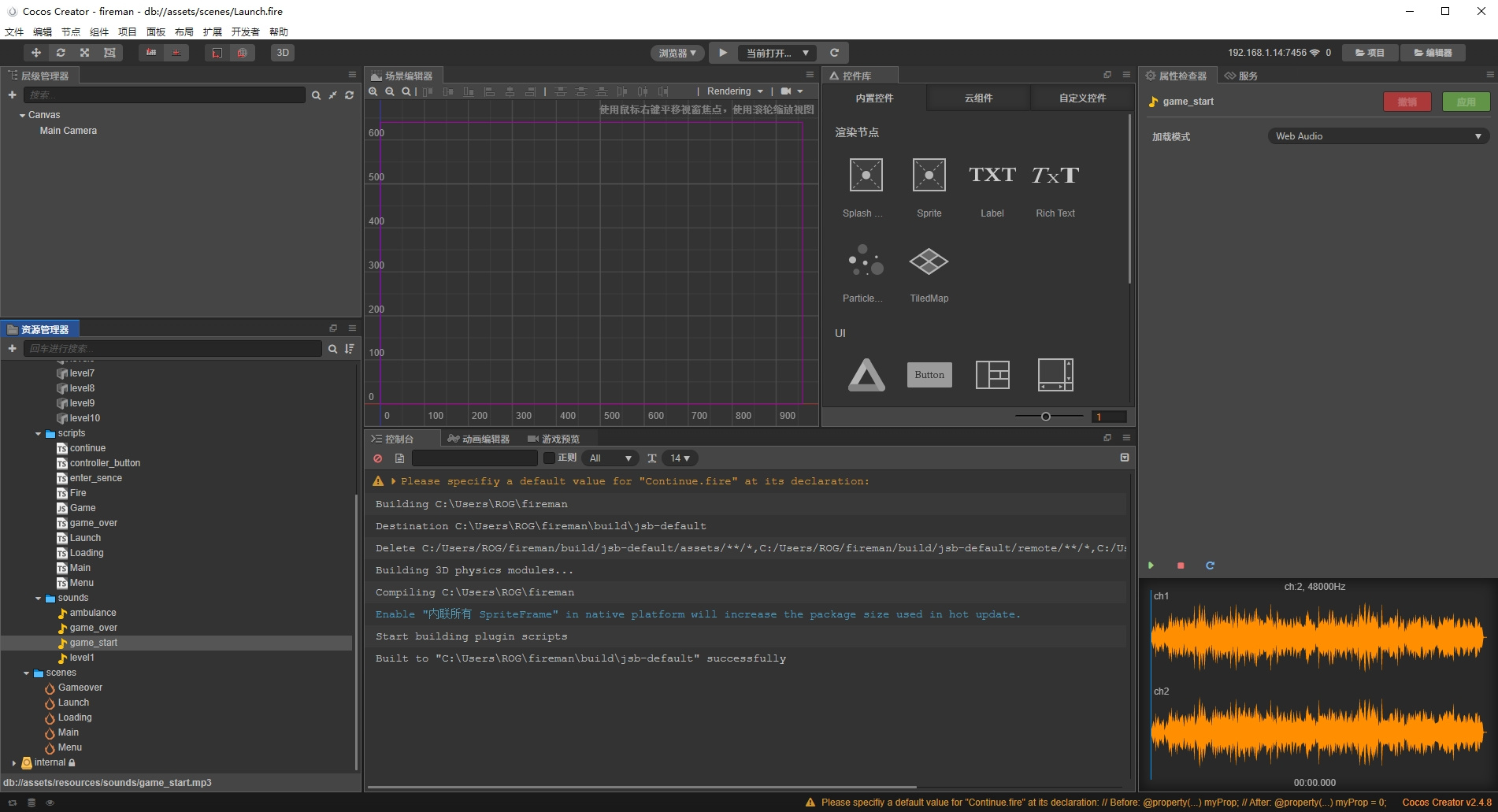
Task: Select the Button UI widget
Action: pyautogui.click(x=929, y=375)
